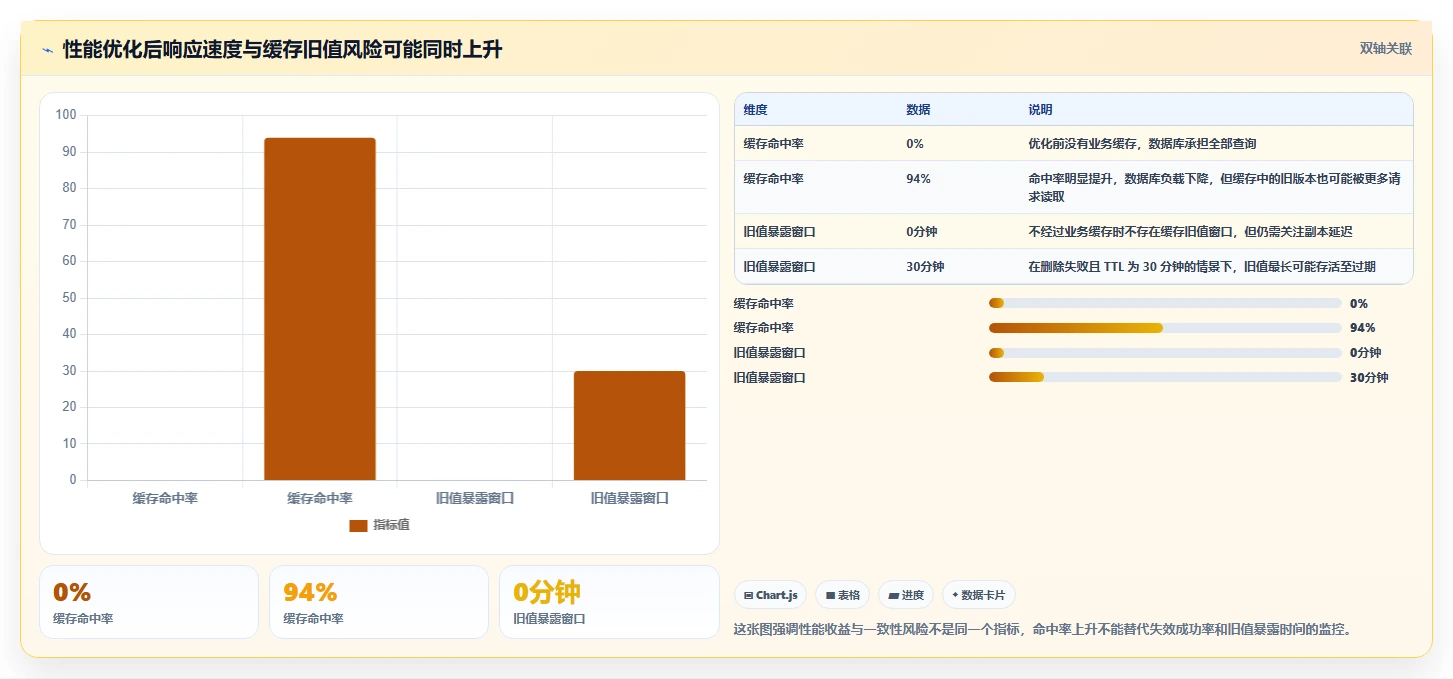Screen dimensions: 1453x679
Task: Click the 双轴关联 tag in the header
Action: (1385, 48)
